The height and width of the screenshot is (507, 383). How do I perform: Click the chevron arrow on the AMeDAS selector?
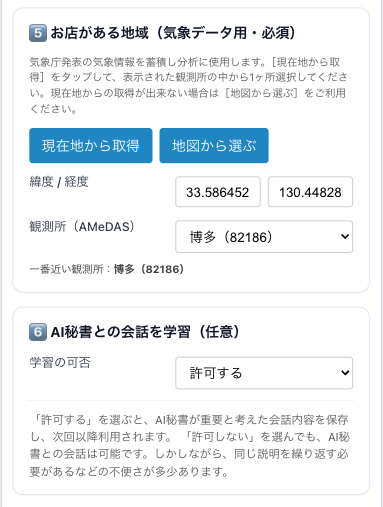click(345, 237)
